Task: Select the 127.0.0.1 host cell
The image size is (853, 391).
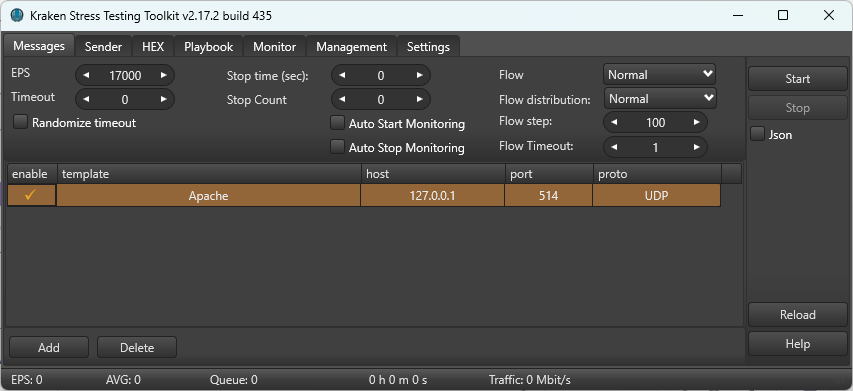Action: point(432,196)
